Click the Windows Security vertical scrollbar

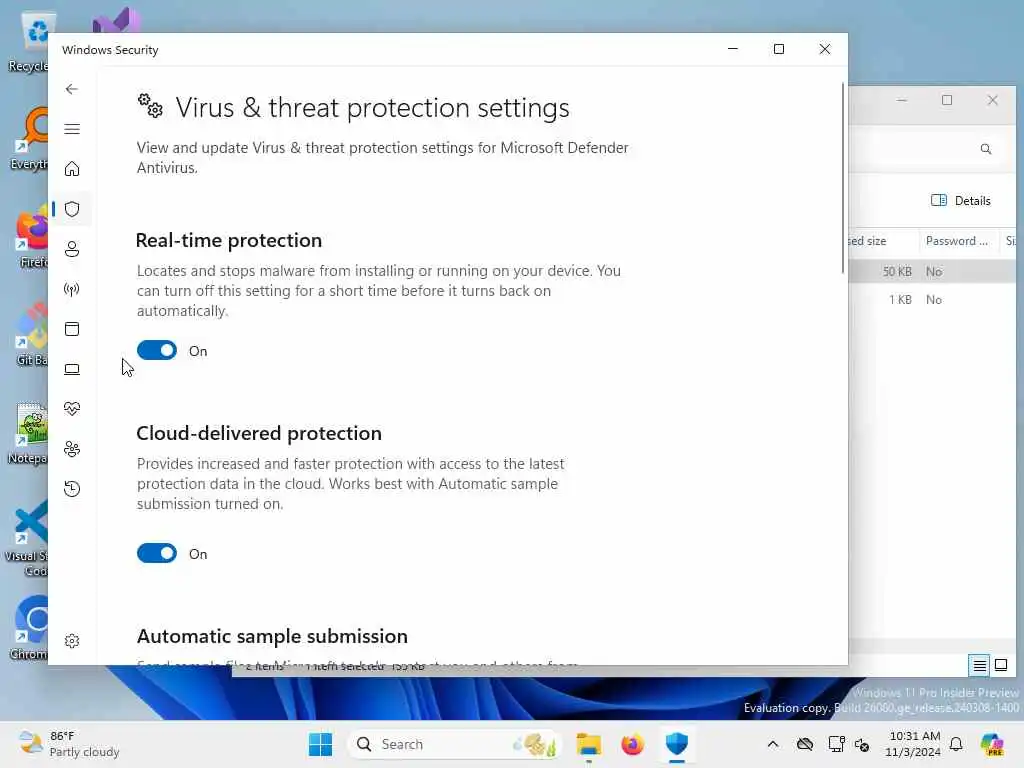[842, 178]
